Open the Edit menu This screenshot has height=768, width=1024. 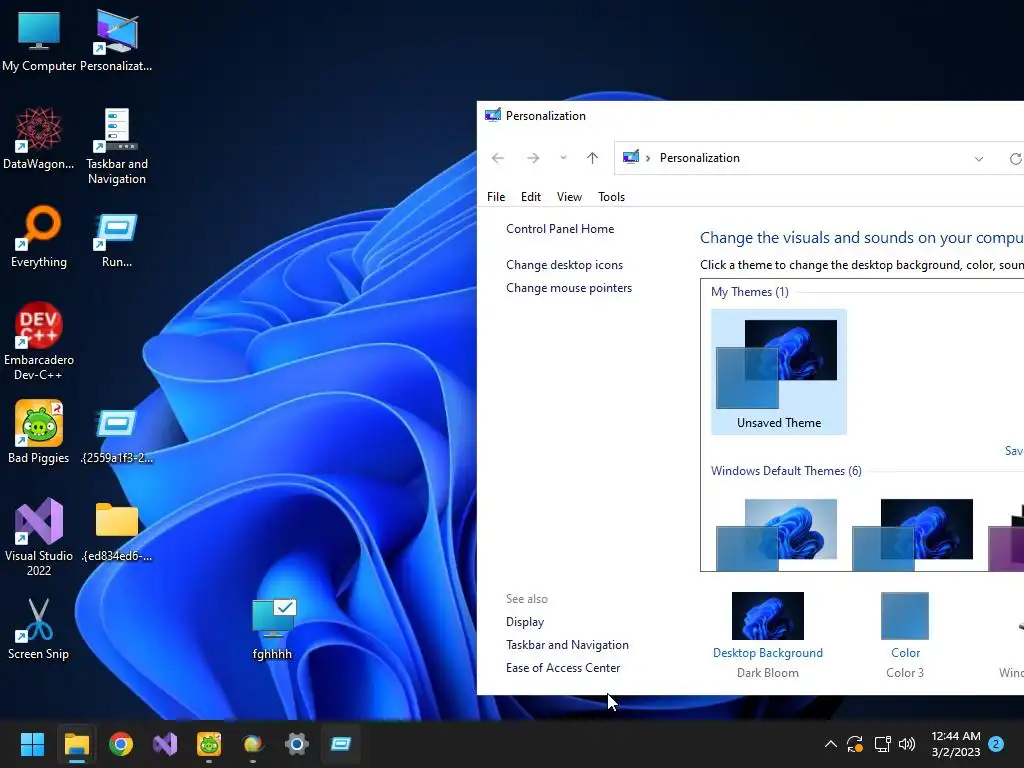coord(530,197)
